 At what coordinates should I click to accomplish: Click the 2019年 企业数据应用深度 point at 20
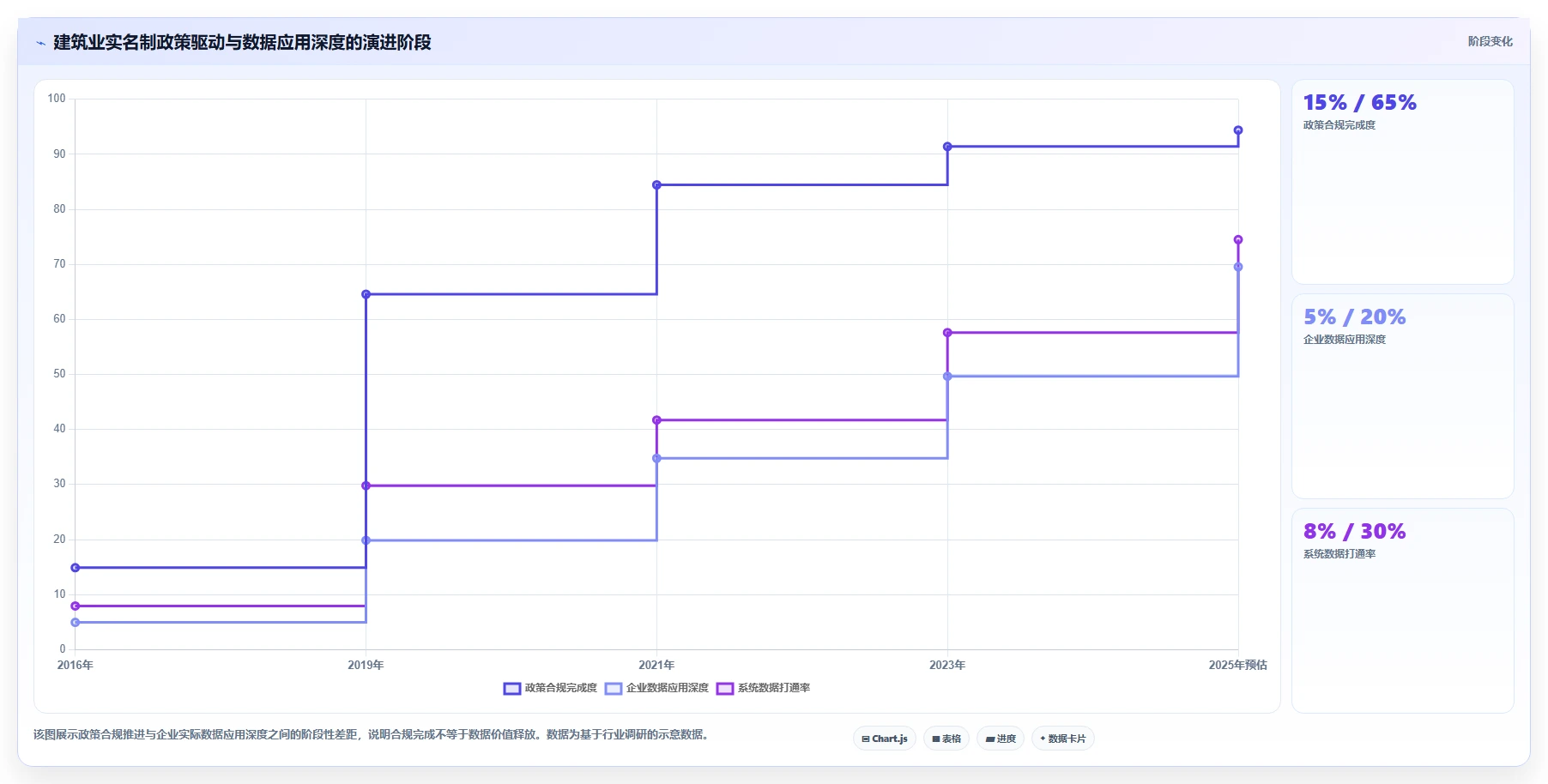coord(366,540)
